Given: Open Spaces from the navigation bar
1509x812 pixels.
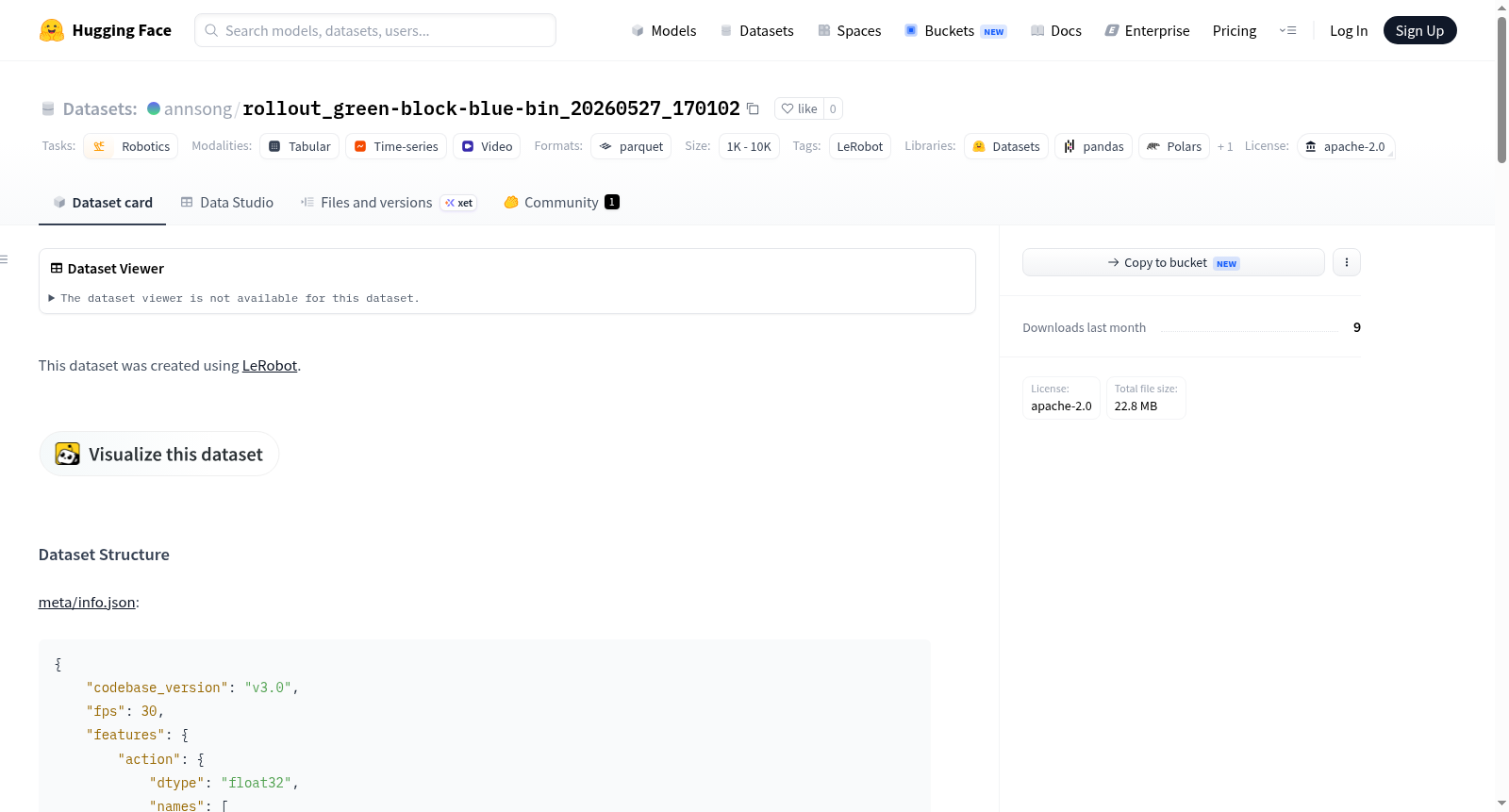Looking at the screenshot, I should [849, 30].
